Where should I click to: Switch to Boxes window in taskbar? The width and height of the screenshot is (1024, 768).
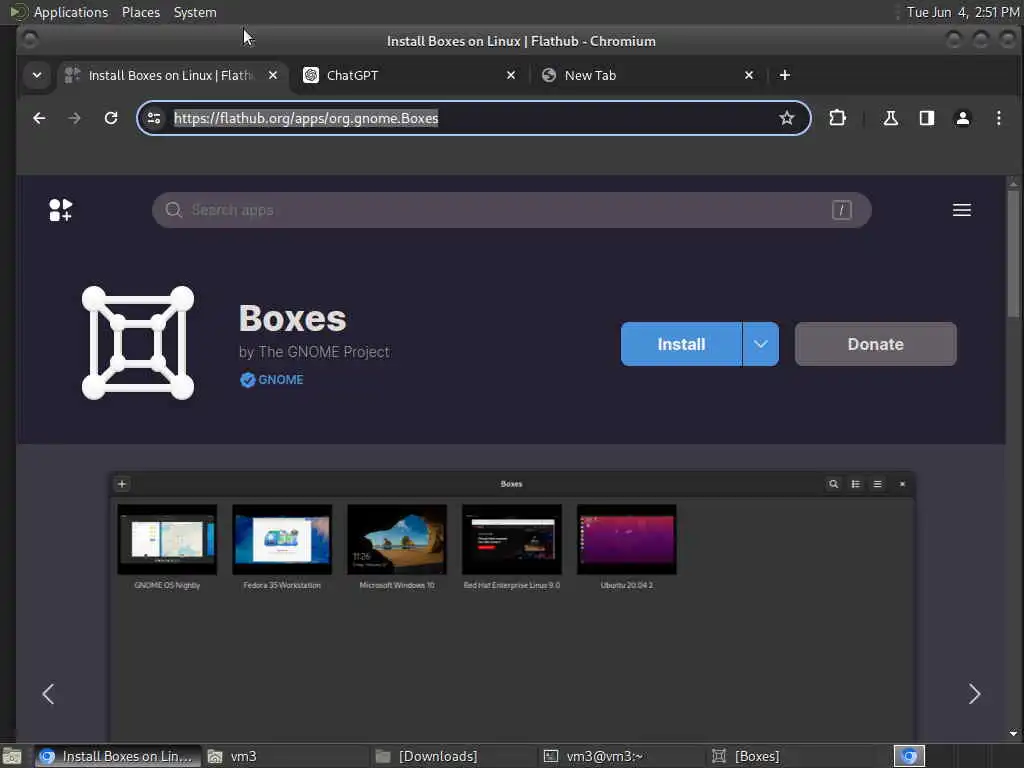pyautogui.click(x=790, y=756)
